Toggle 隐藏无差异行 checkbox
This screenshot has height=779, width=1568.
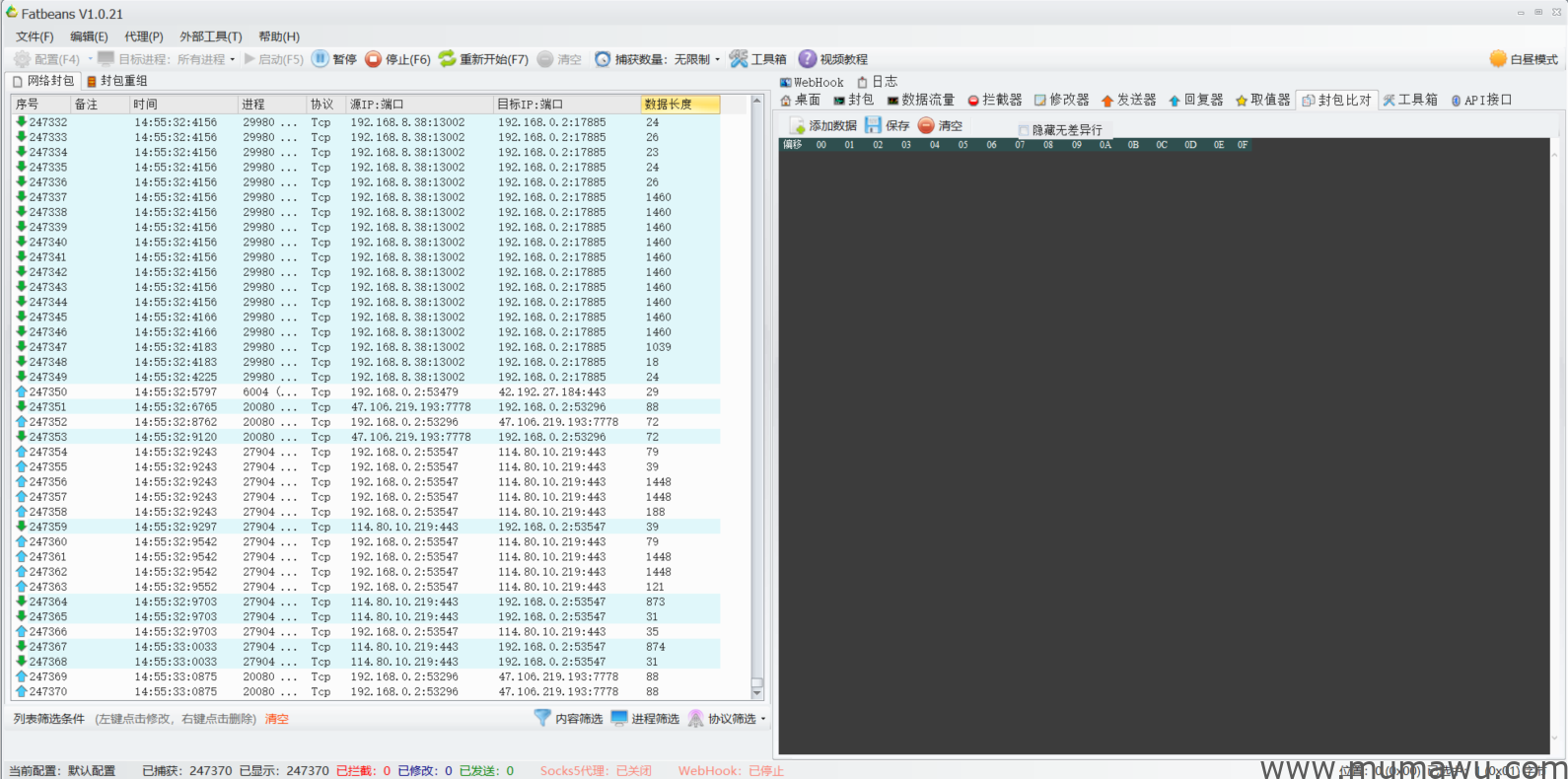pos(1024,130)
